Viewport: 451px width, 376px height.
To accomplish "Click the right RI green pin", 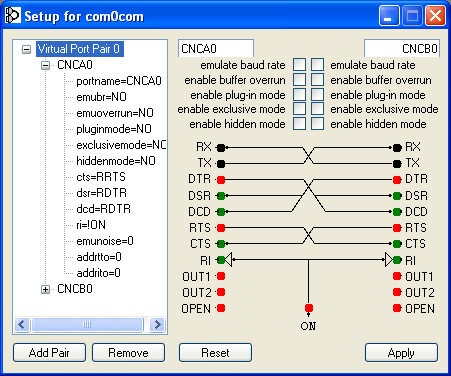I will (x=397, y=260).
